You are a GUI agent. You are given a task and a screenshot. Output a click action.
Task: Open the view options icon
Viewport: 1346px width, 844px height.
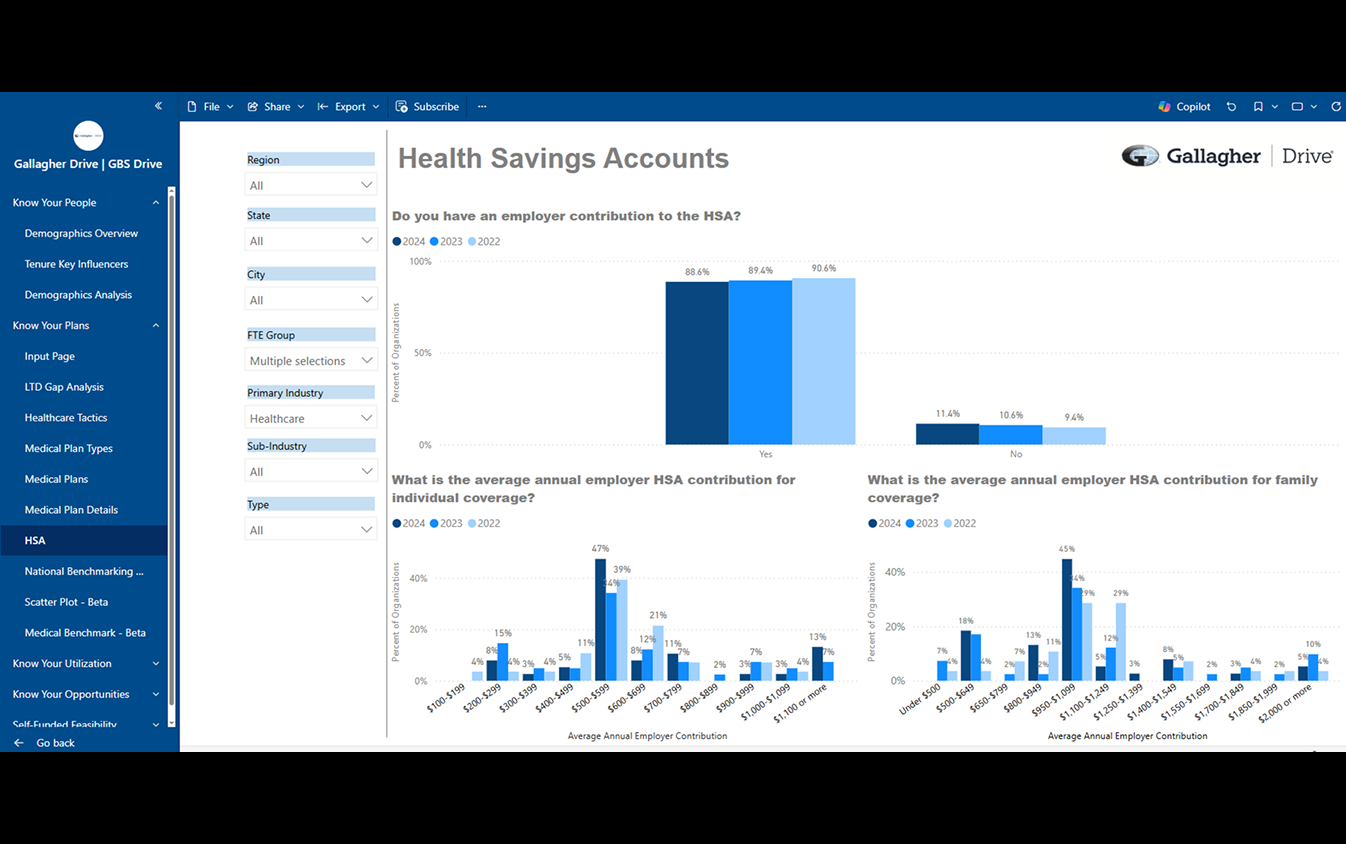tap(1297, 107)
